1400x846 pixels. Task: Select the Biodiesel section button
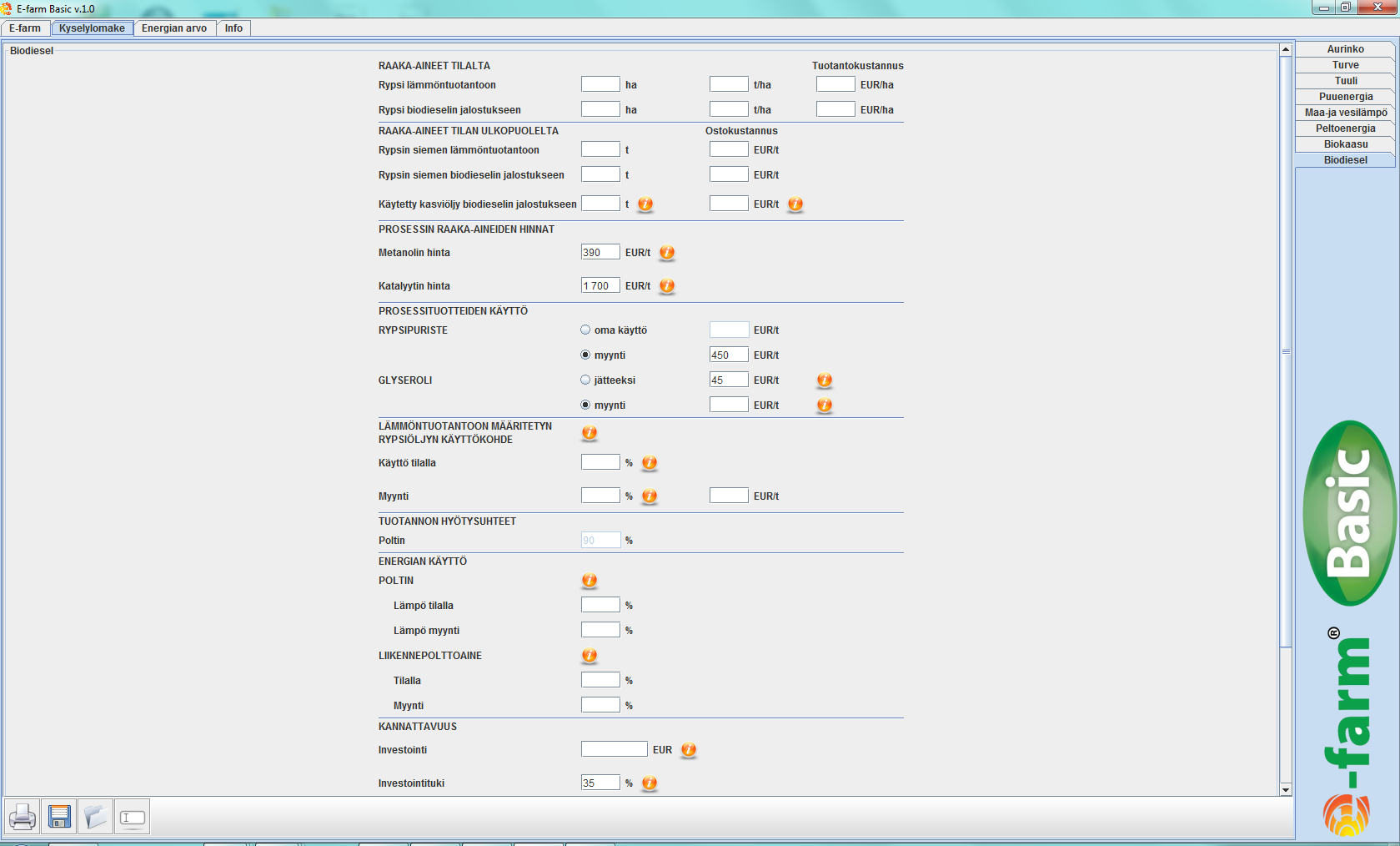click(1345, 160)
